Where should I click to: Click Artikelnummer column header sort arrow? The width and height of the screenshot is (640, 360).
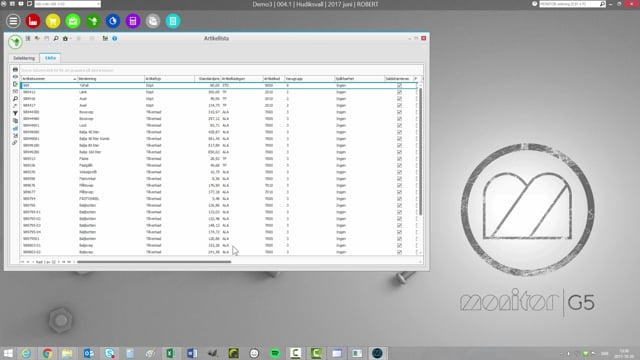click(75, 79)
